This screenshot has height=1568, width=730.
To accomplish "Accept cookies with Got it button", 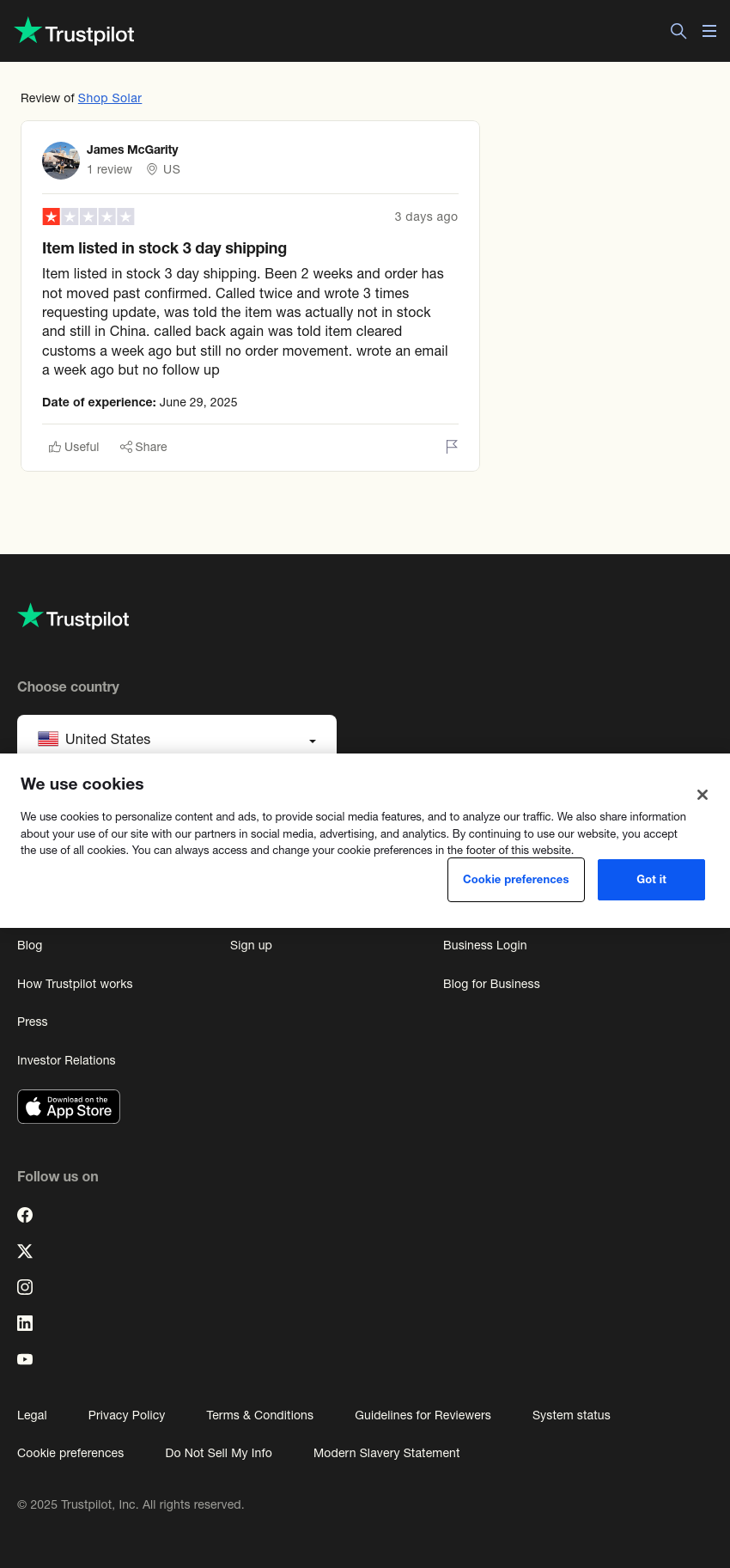I will click(651, 880).
